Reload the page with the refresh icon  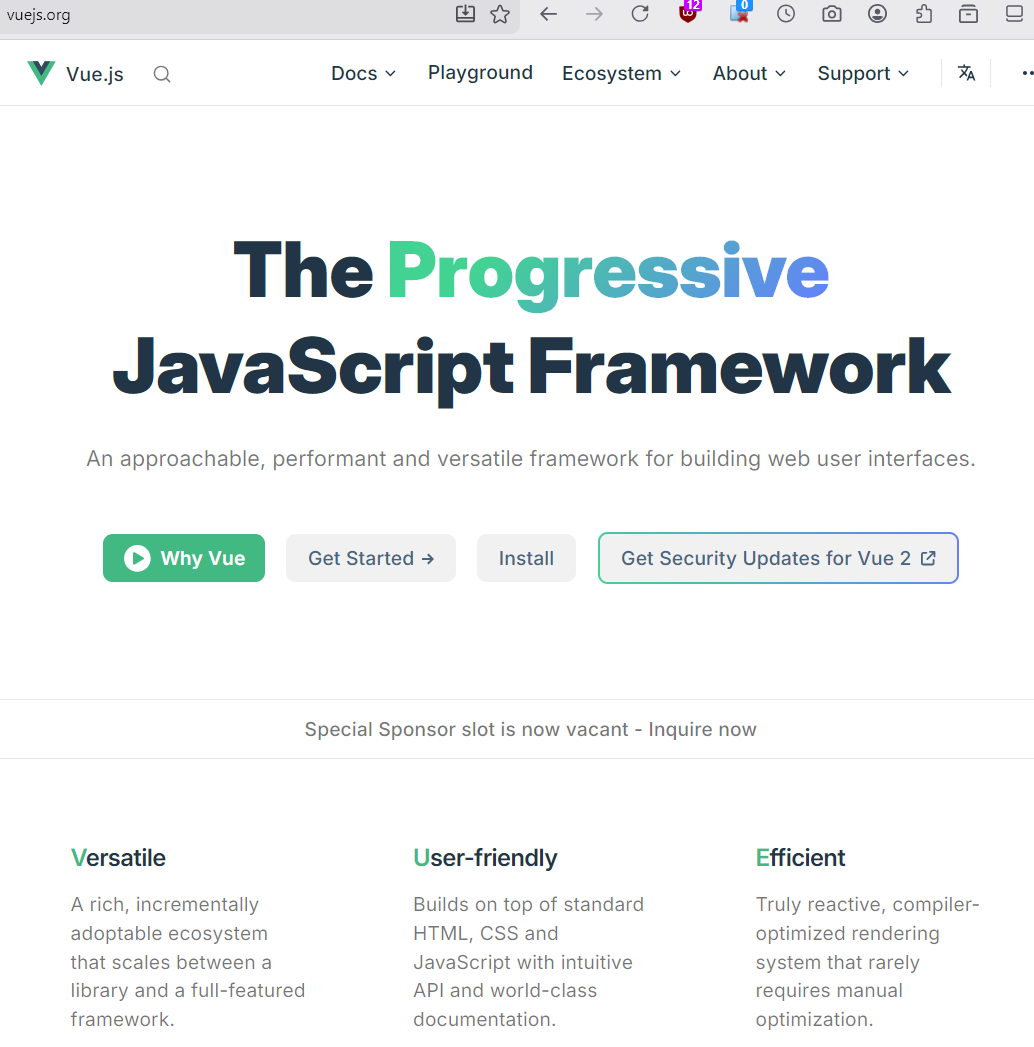pyautogui.click(x=639, y=14)
